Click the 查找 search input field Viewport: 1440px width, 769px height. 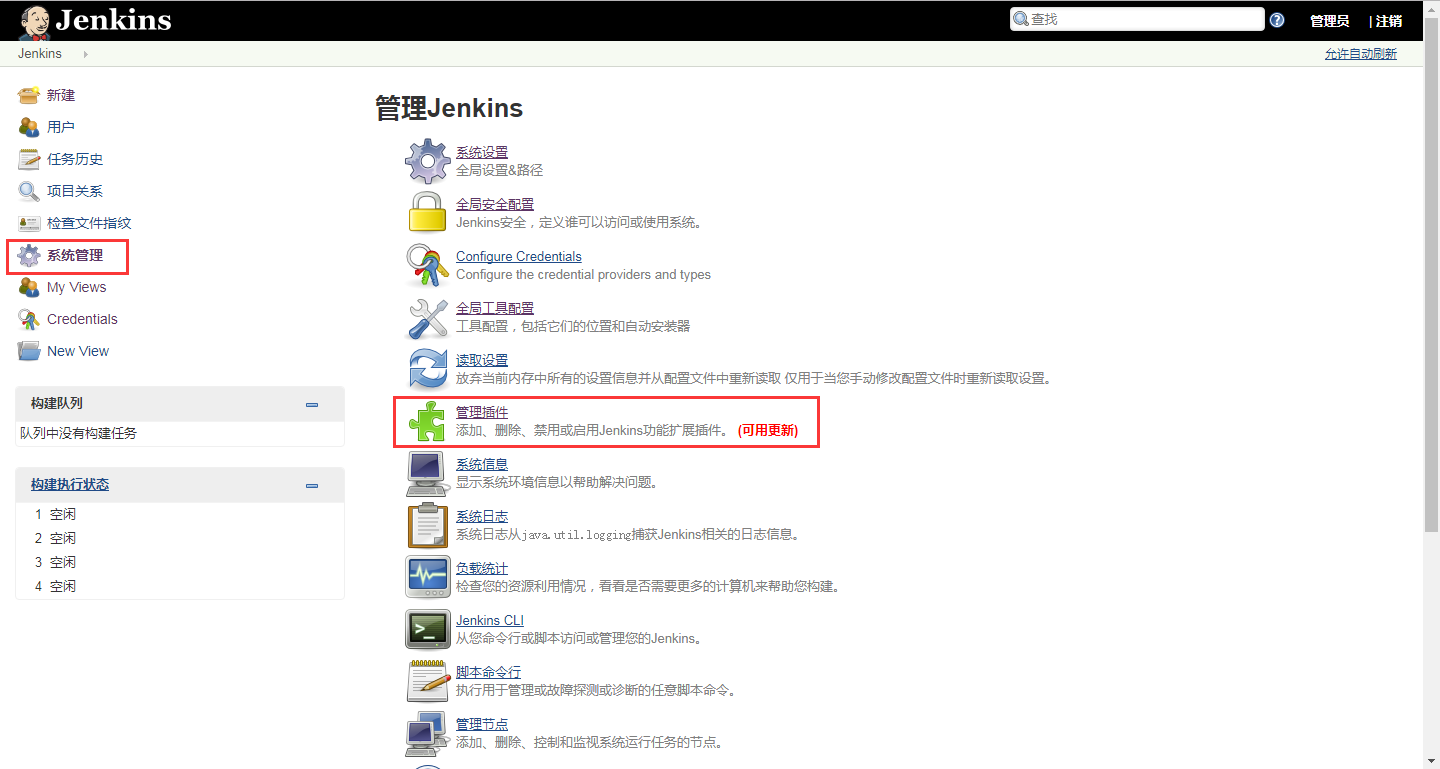[x=1137, y=19]
